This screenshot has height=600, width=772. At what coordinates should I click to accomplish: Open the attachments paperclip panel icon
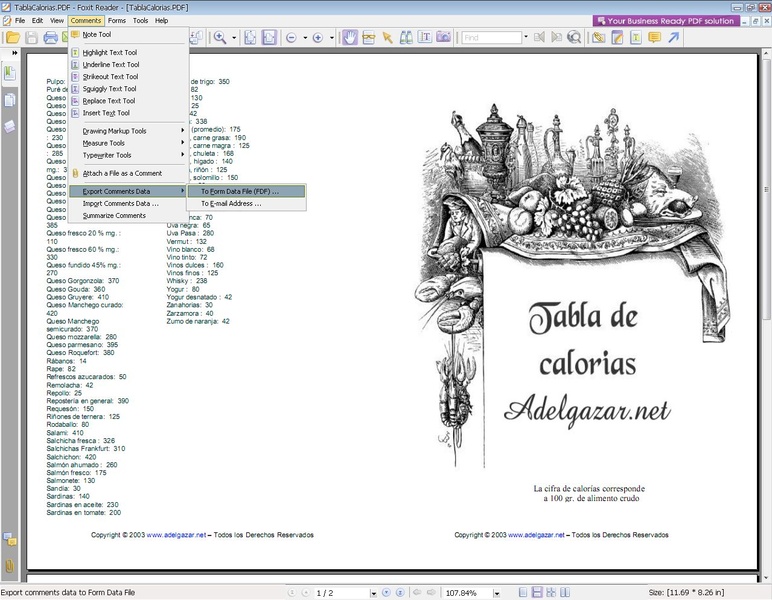pos(10,567)
